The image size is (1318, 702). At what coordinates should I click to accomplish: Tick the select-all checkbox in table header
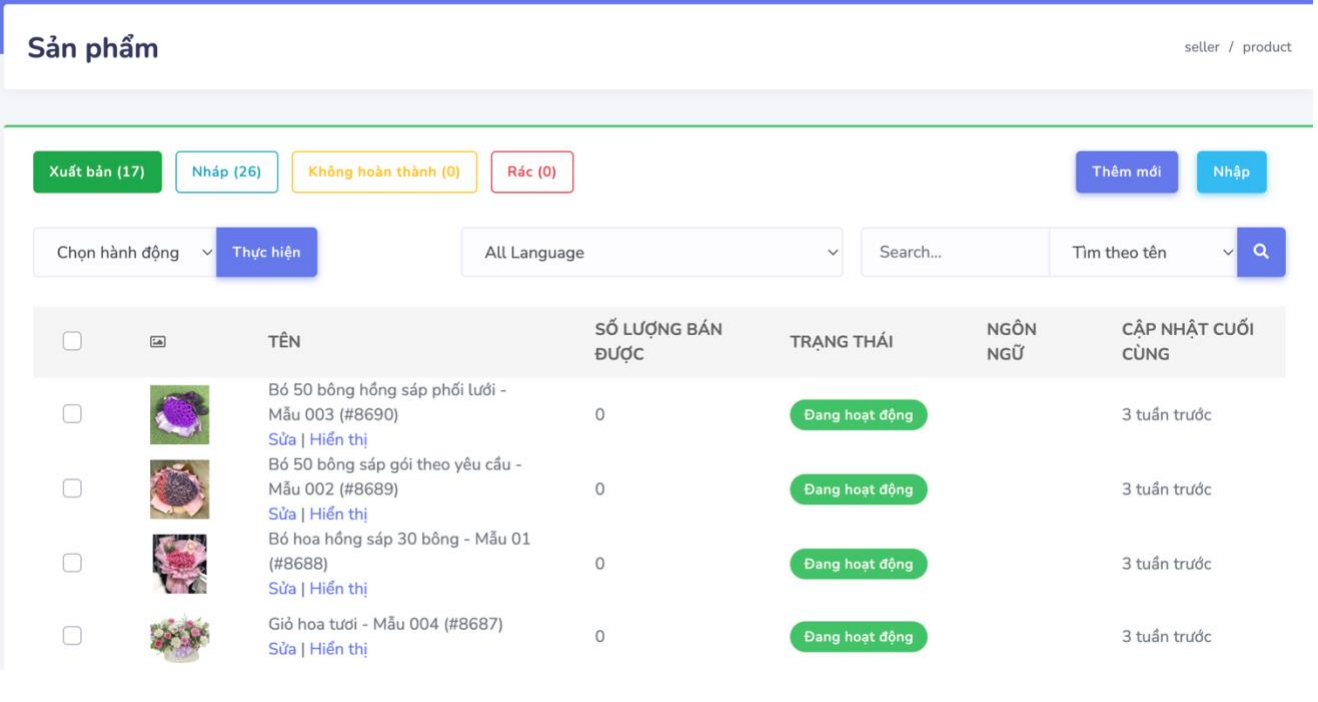pos(72,341)
